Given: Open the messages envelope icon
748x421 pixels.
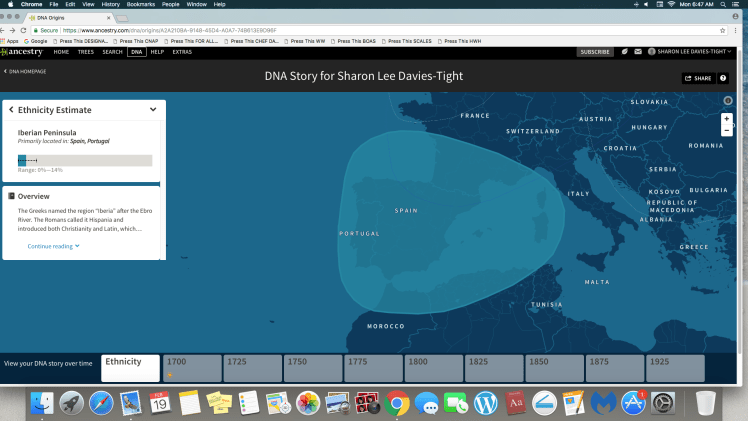Looking at the screenshot, I should point(637,51).
